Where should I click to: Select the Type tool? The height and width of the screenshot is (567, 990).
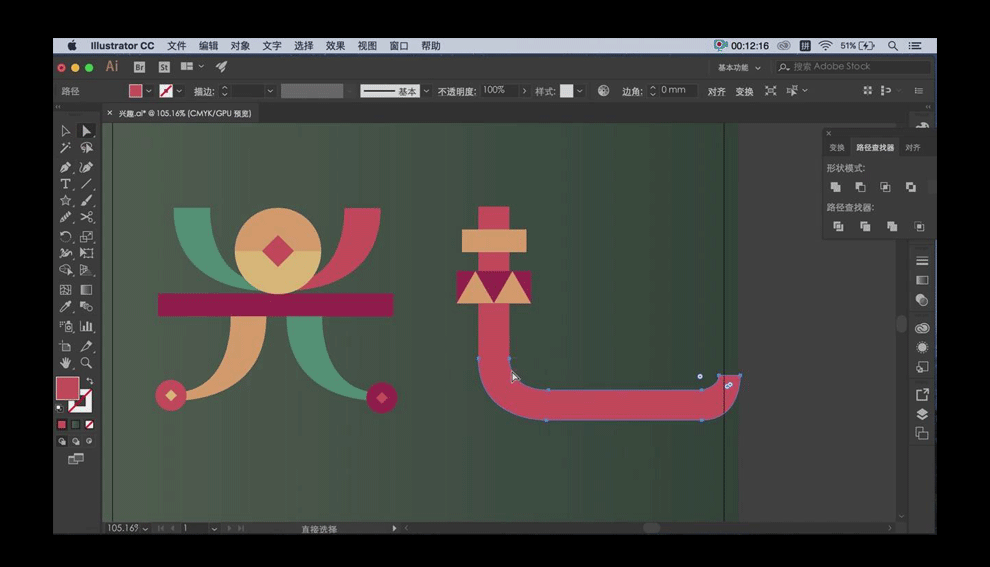click(x=66, y=184)
